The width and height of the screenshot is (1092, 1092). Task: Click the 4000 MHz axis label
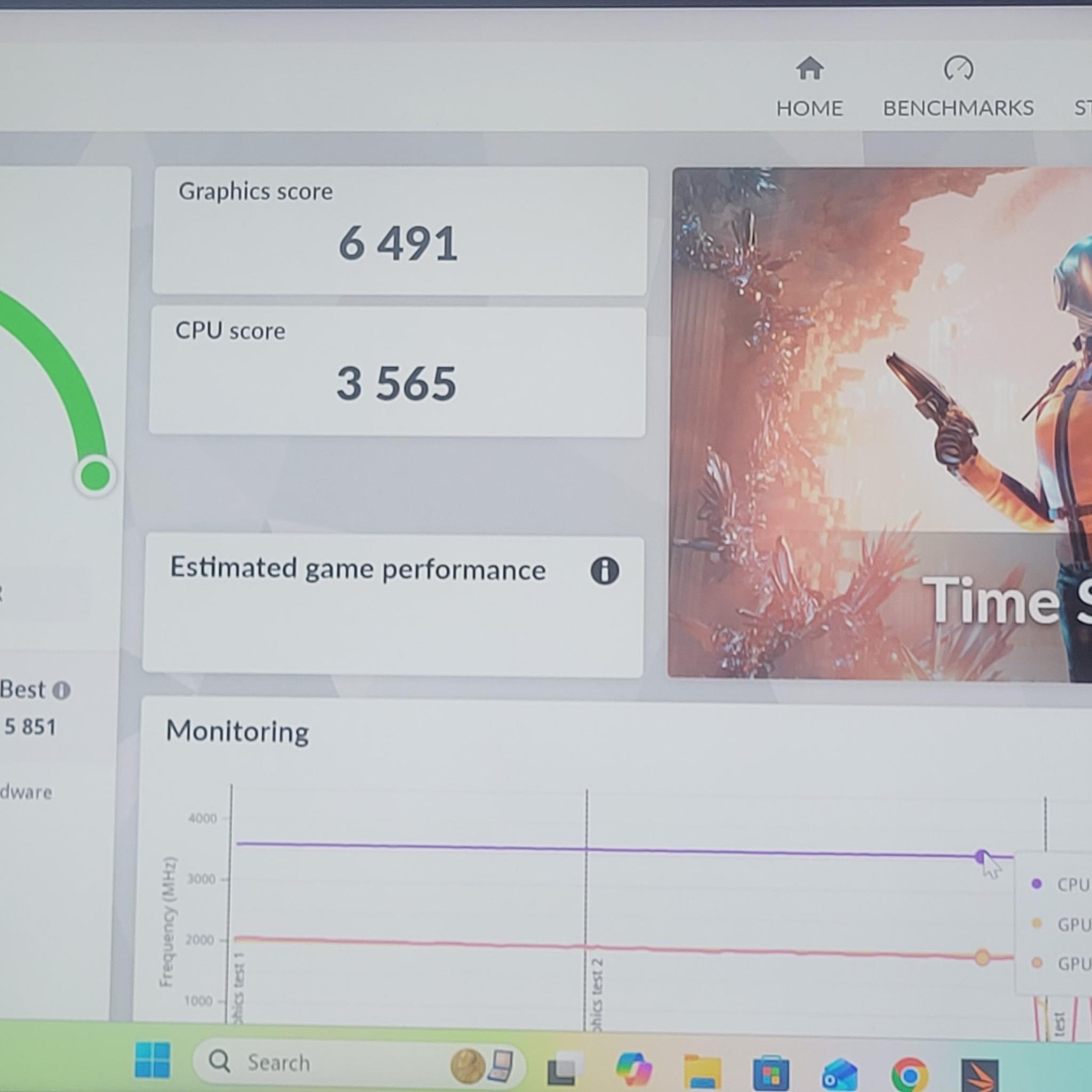(x=202, y=818)
